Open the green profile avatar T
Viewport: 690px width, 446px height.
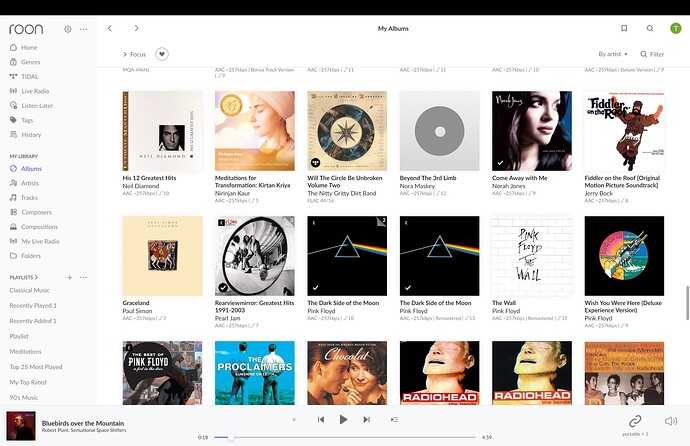tap(675, 28)
